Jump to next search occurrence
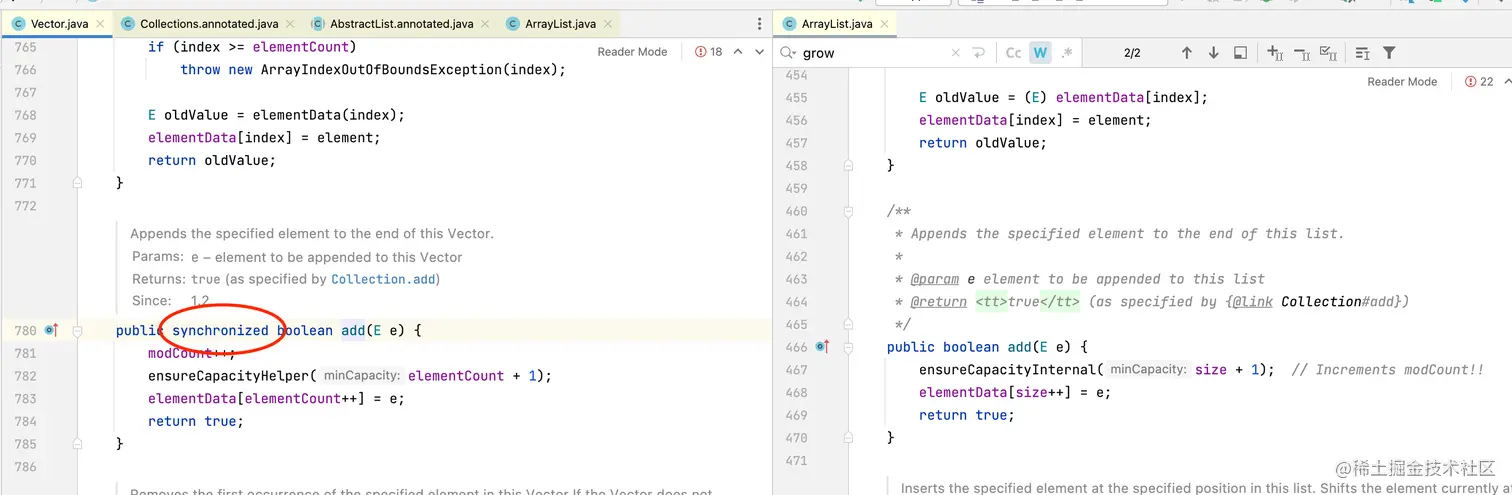 tap(1213, 53)
